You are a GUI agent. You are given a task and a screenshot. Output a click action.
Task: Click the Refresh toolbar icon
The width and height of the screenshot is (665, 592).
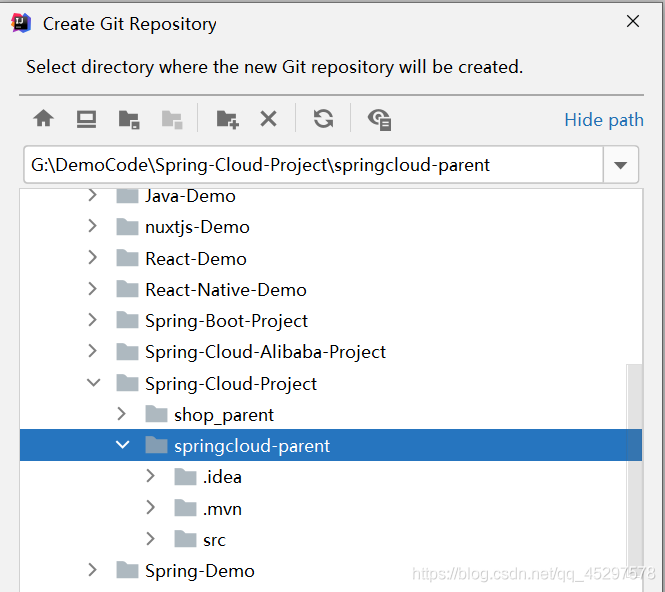(323, 119)
